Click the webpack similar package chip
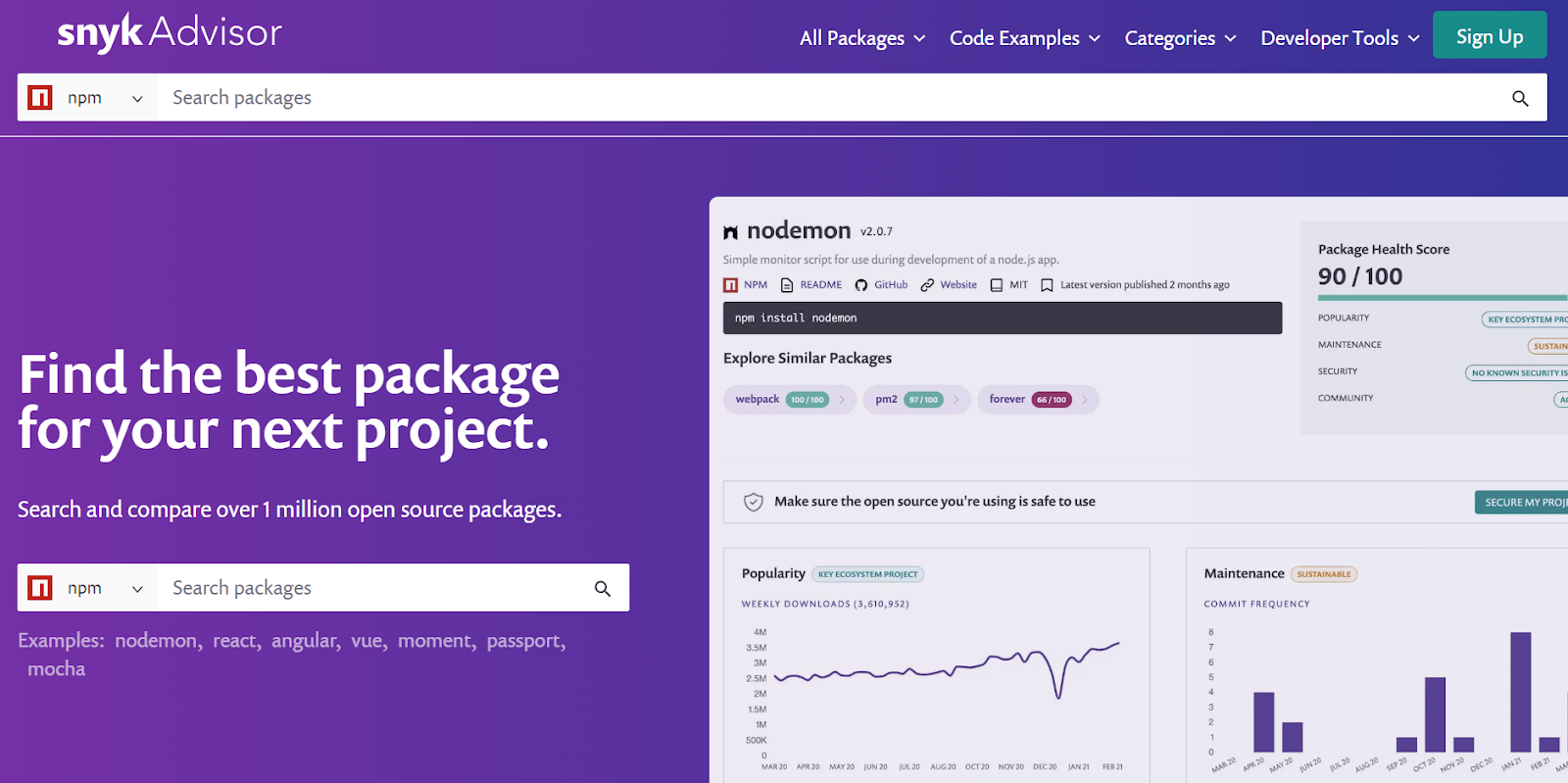This screenshot has height=783, width=1568. pyautogui.click(x=789, y=400)
